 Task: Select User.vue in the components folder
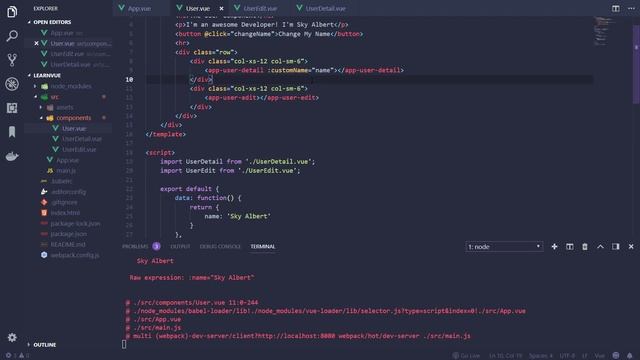tap(68, 129)
